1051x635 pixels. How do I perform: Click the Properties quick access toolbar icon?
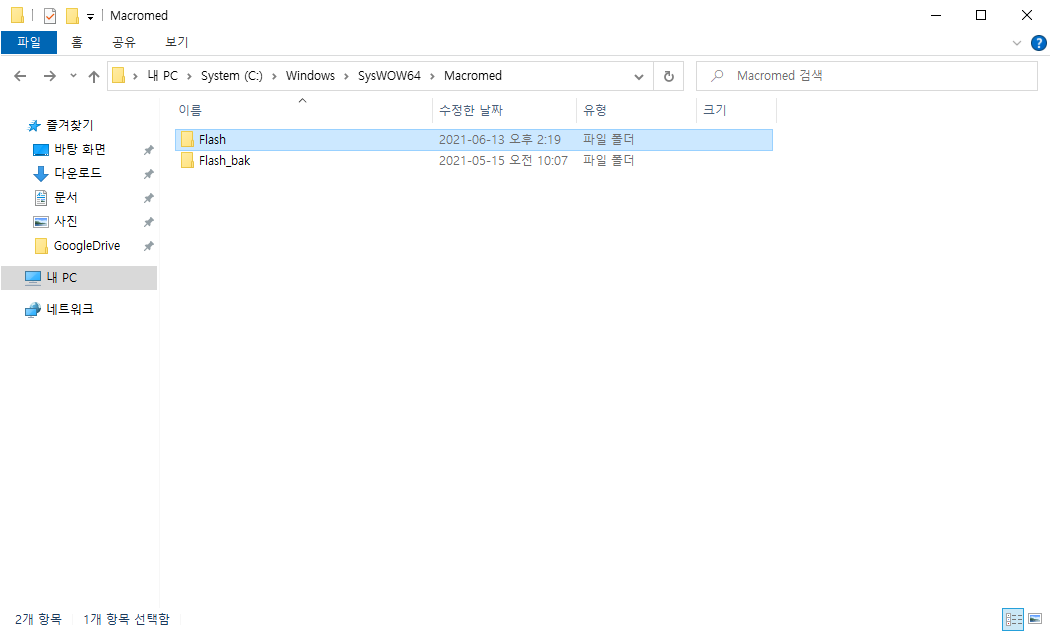tap(50, 15)
